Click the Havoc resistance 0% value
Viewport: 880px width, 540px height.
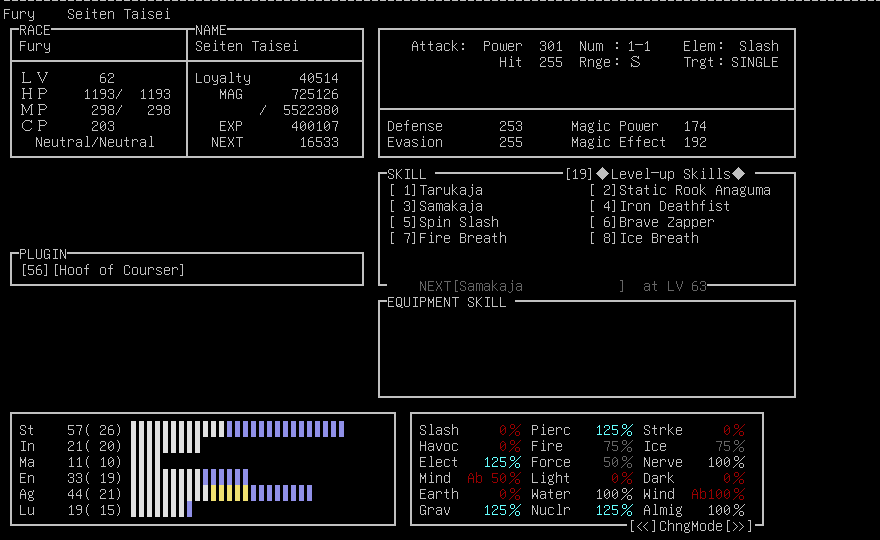[x=510, y=446]
